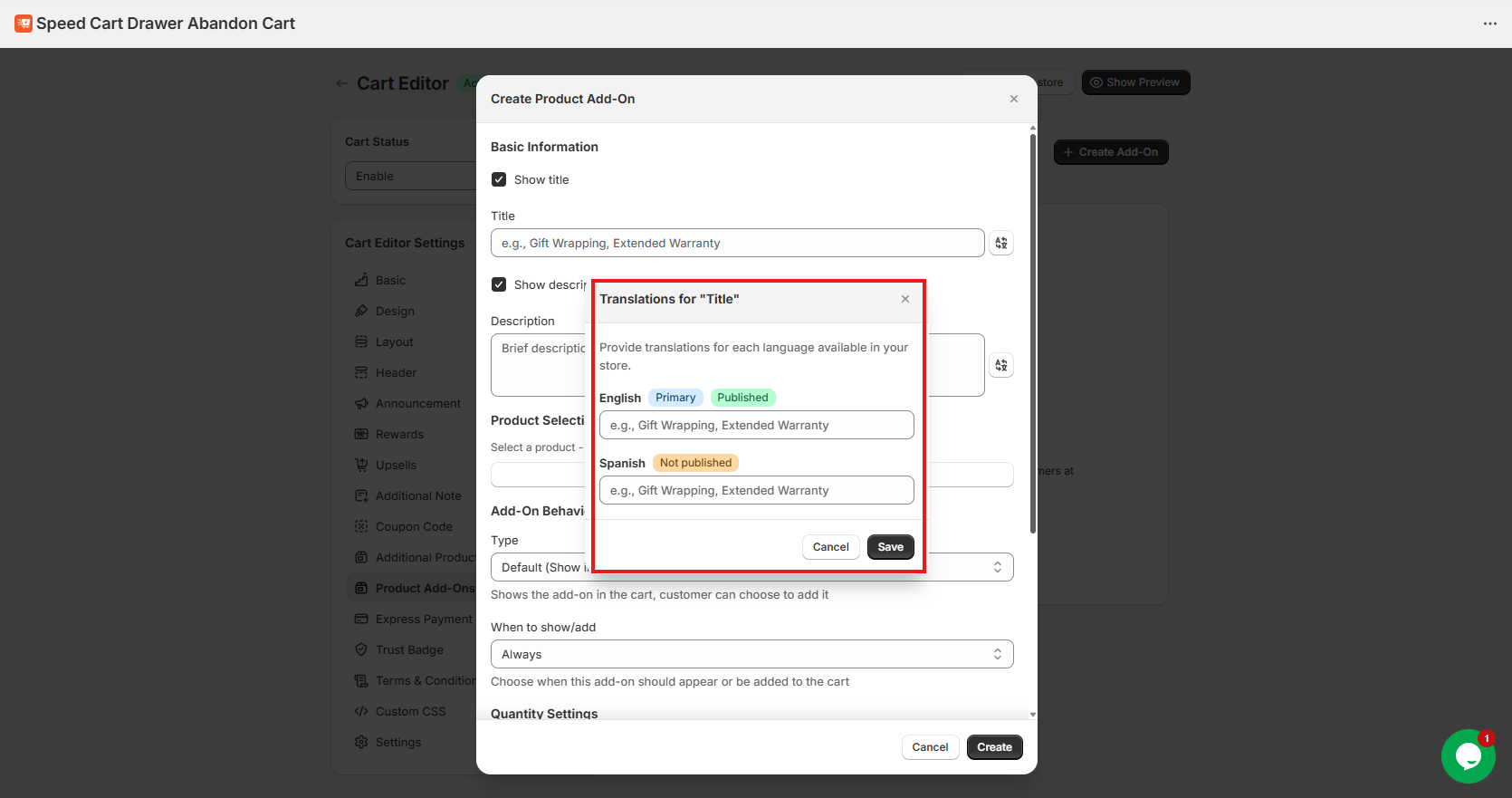Image resolution: width=1512 pixels, height=798 pixels.
Task: Click the back arrow next to Cart Editor
Action: (x=341, y=83)
